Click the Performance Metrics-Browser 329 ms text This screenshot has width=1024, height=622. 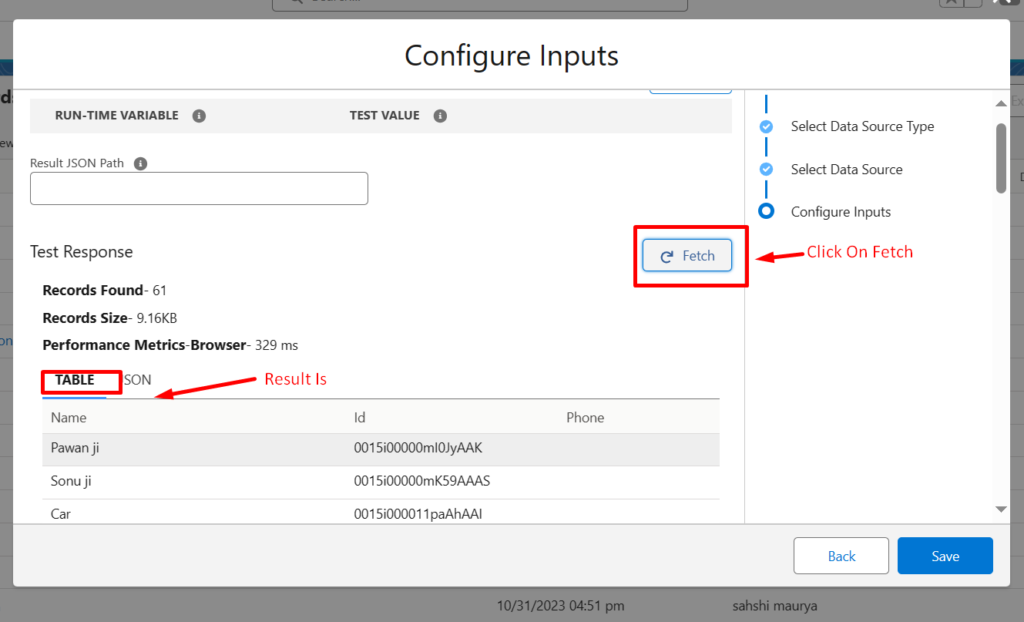pyautogui.click(x=170, y=345)
